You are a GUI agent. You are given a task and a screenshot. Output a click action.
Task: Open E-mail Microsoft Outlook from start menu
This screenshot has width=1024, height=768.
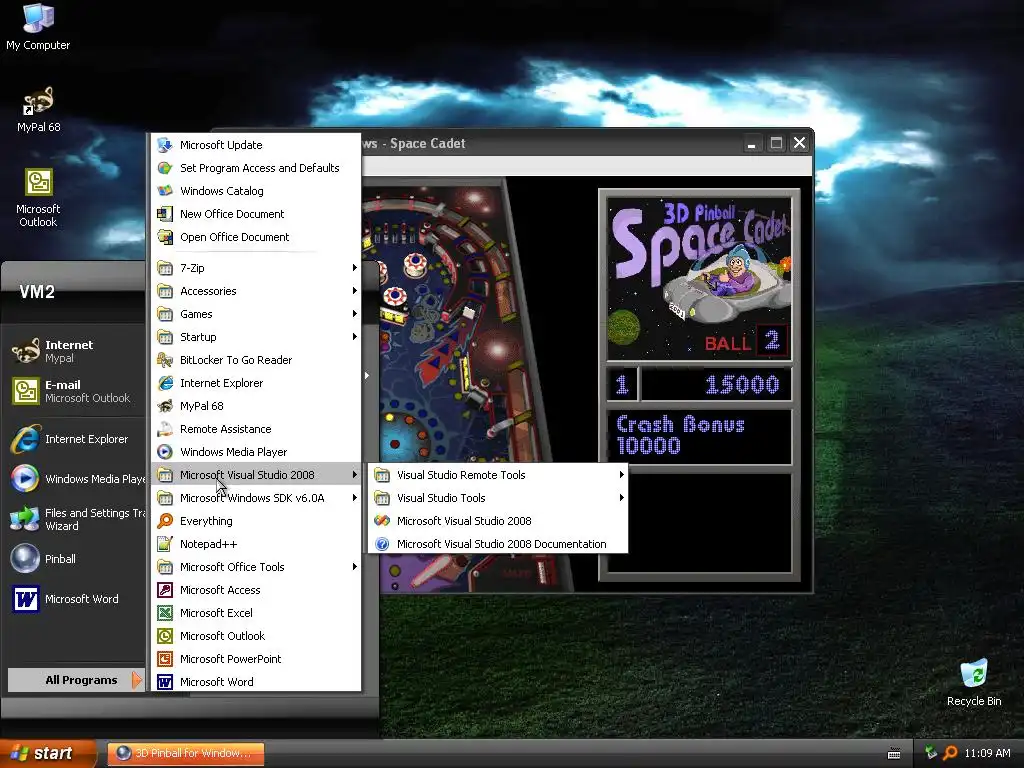74,391
